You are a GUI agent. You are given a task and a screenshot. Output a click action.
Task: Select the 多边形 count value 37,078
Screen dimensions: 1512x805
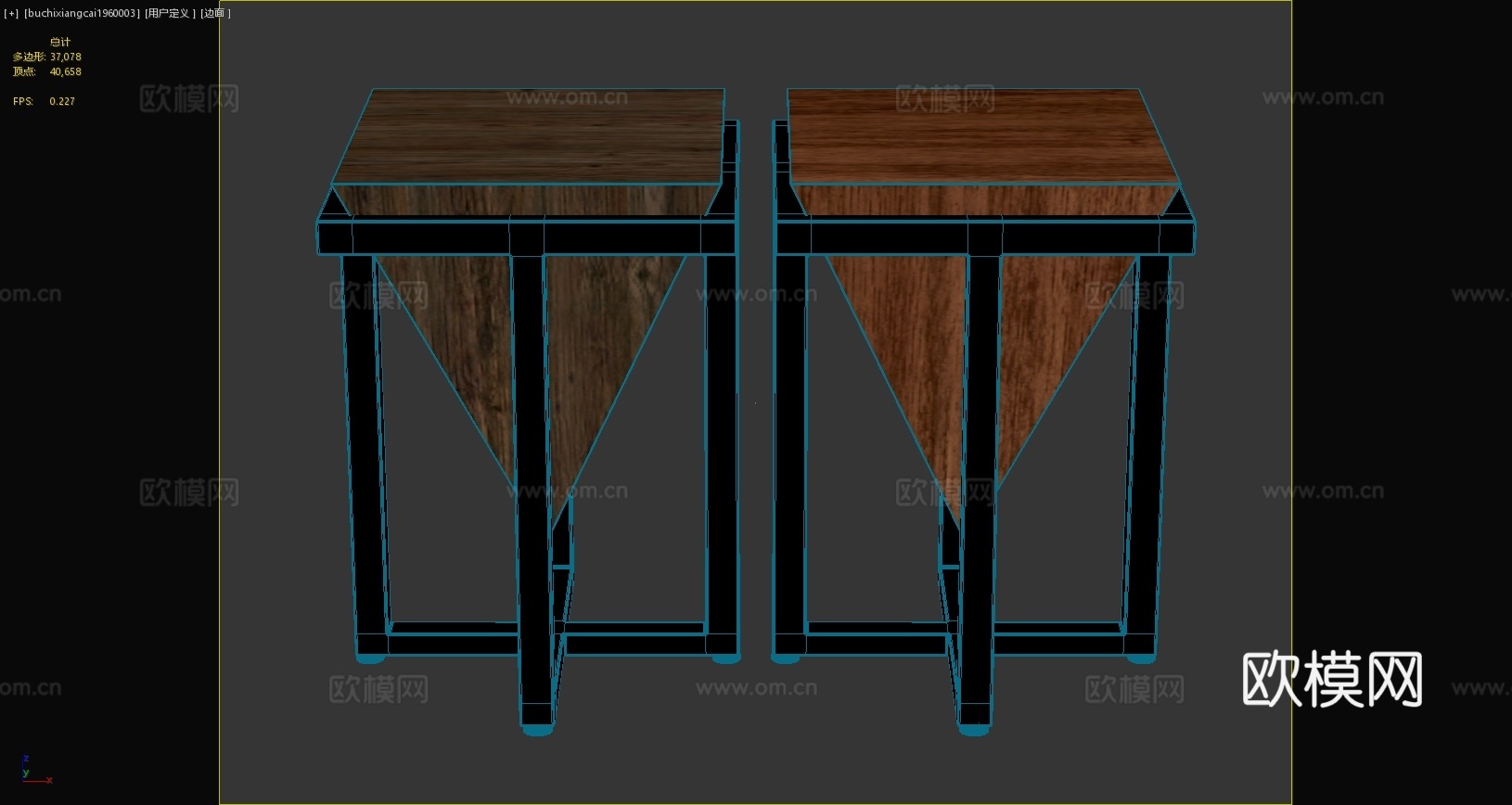pos(66,57)
